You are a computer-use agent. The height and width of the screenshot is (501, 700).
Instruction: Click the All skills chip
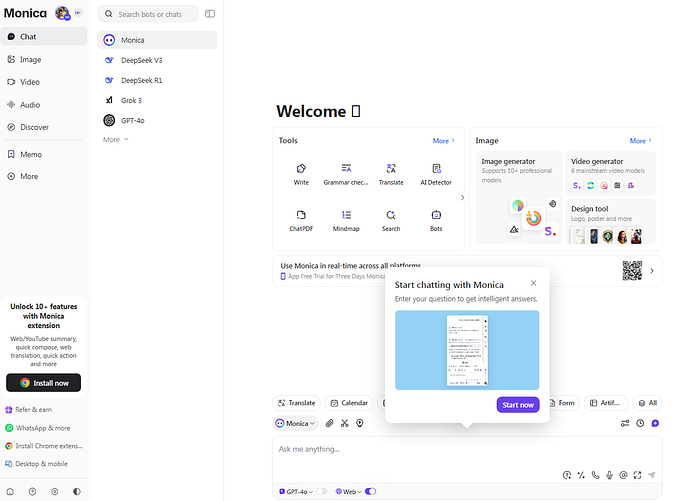pyautogui.click(x=648, y=403)
